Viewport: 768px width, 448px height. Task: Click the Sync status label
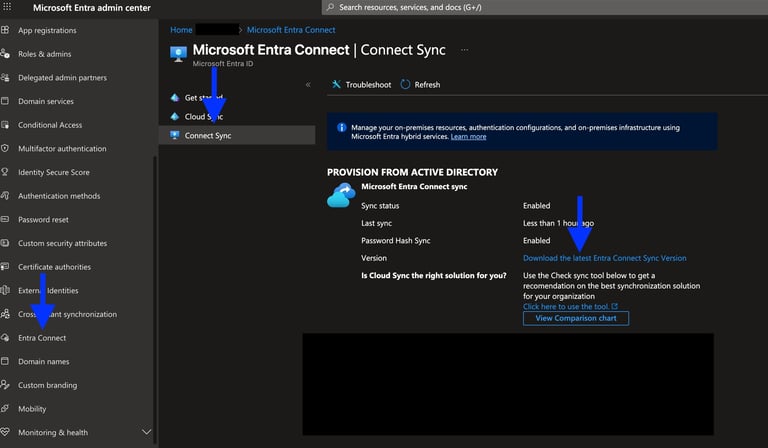(380, 206)
